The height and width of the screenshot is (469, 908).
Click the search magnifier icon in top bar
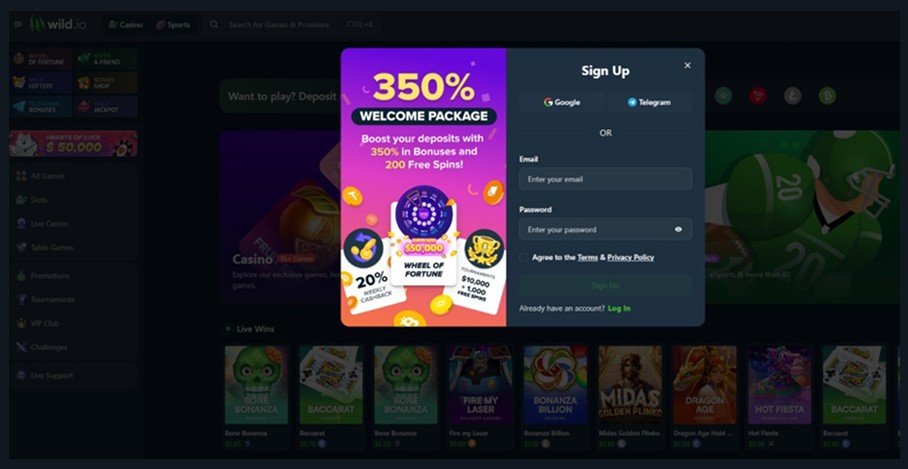[214, 25]
